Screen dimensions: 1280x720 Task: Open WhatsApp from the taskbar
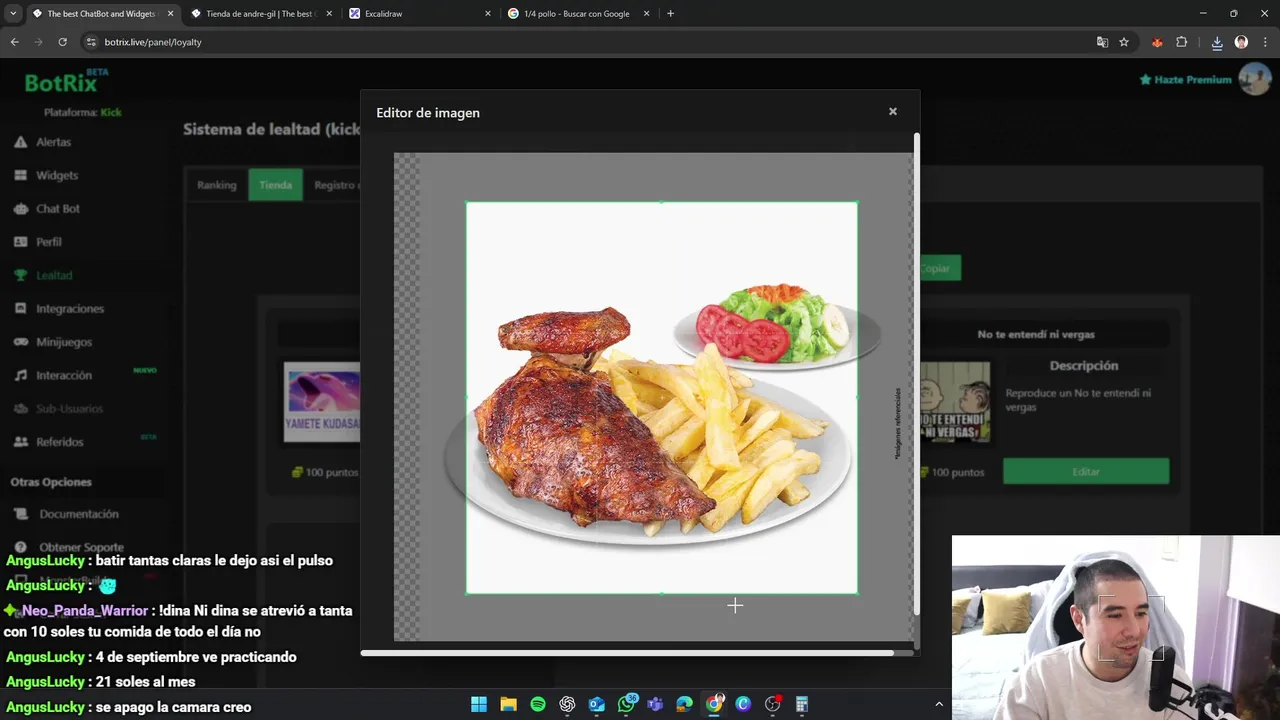click(626, 704)
